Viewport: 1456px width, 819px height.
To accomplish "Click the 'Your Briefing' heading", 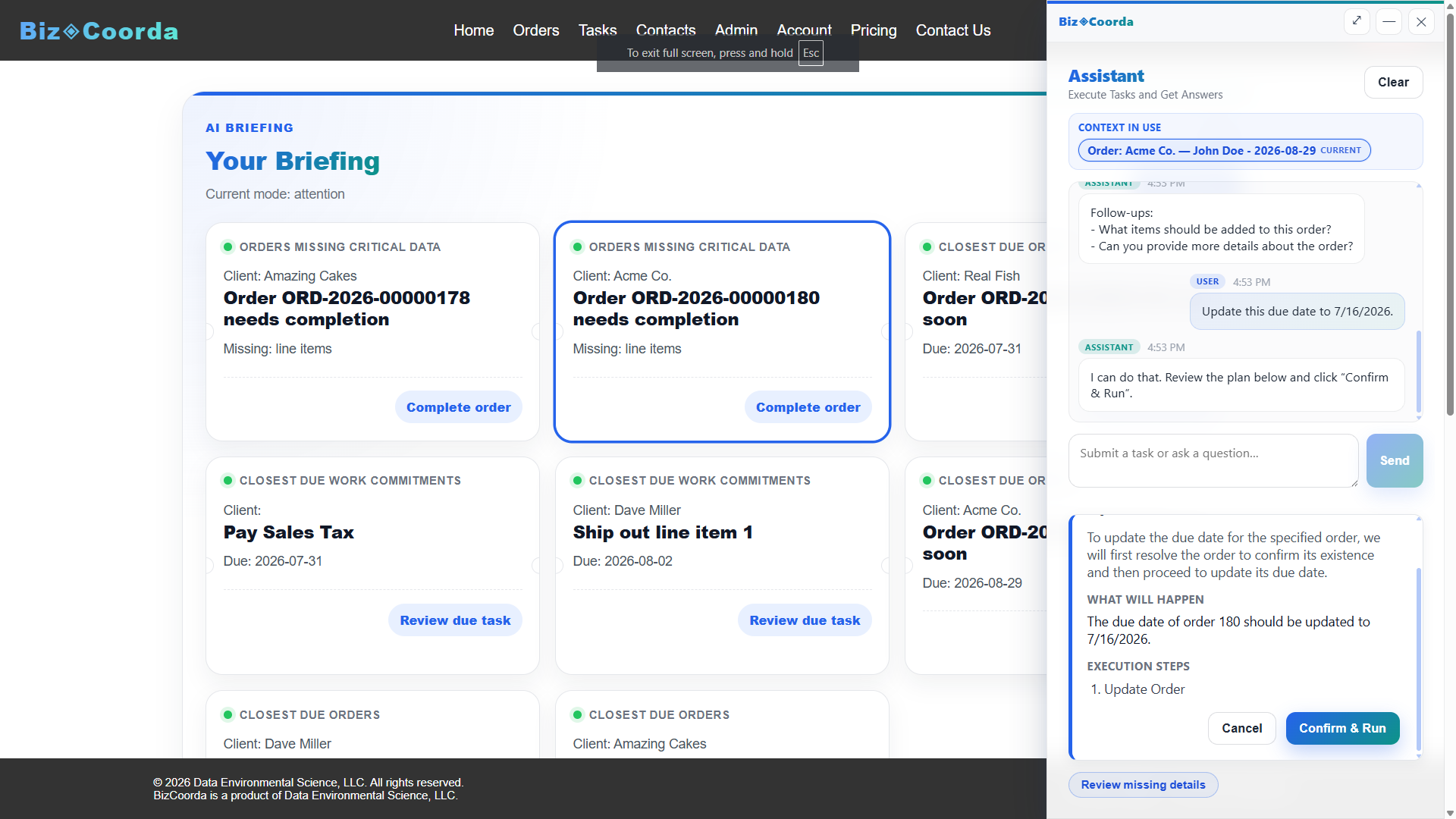I will pyautogui.click(x=292, y=161).
